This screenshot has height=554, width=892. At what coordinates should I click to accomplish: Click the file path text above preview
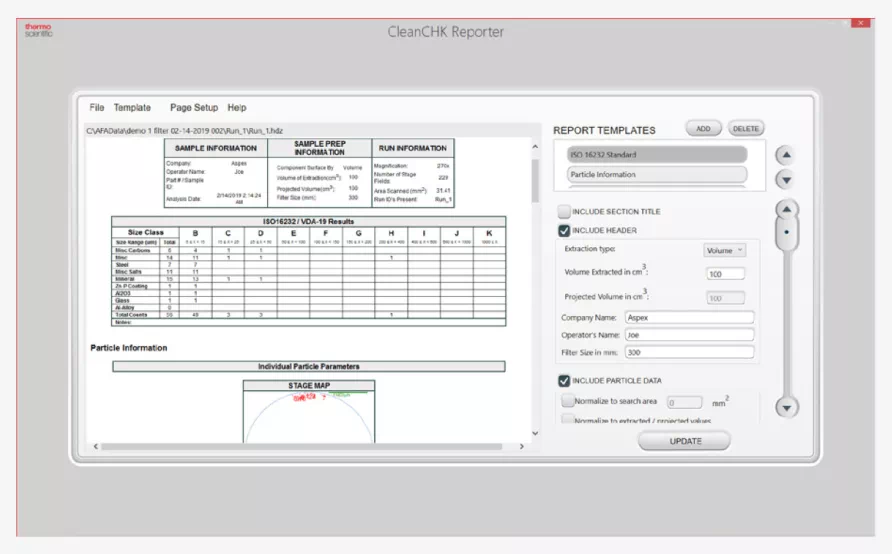click(x=184, y=131)
